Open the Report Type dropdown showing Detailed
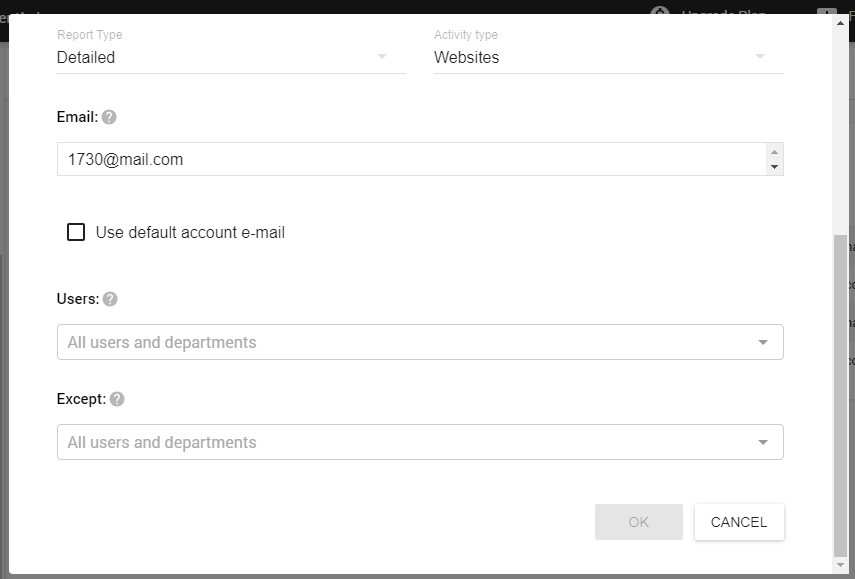Screen dimensions: 855x579 [x=230, y=57]
